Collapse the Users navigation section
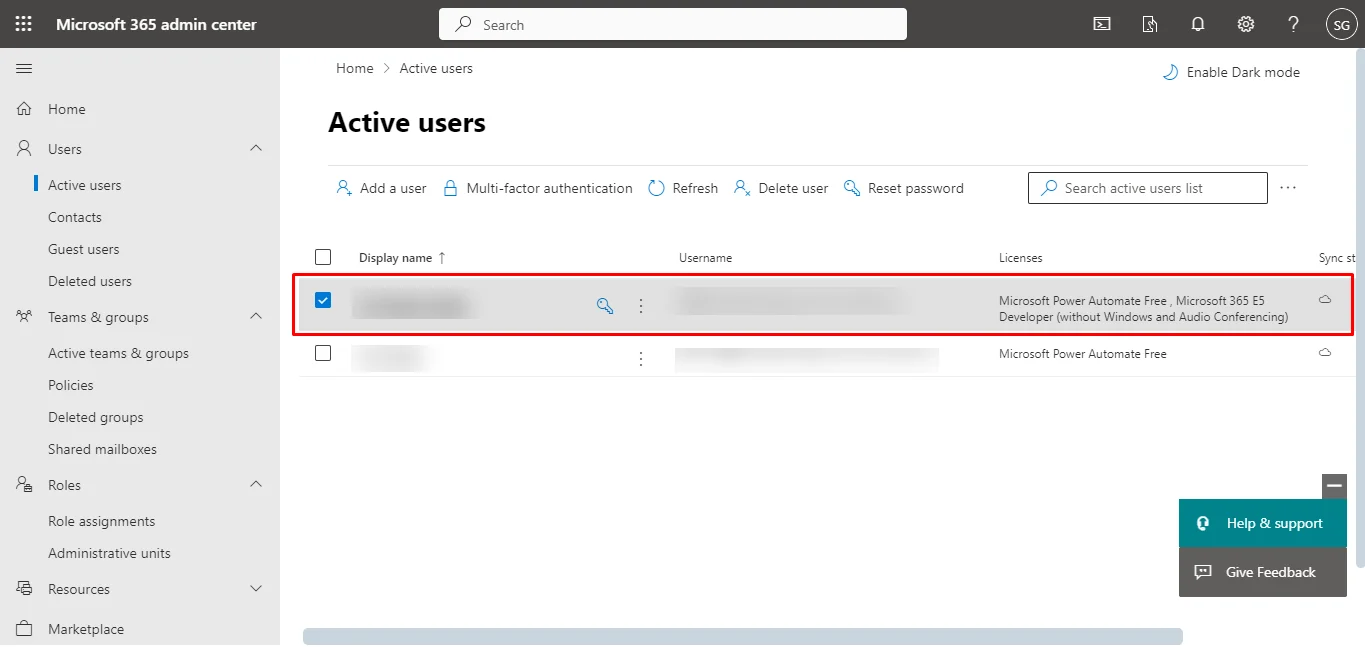 tap(256, 148)
